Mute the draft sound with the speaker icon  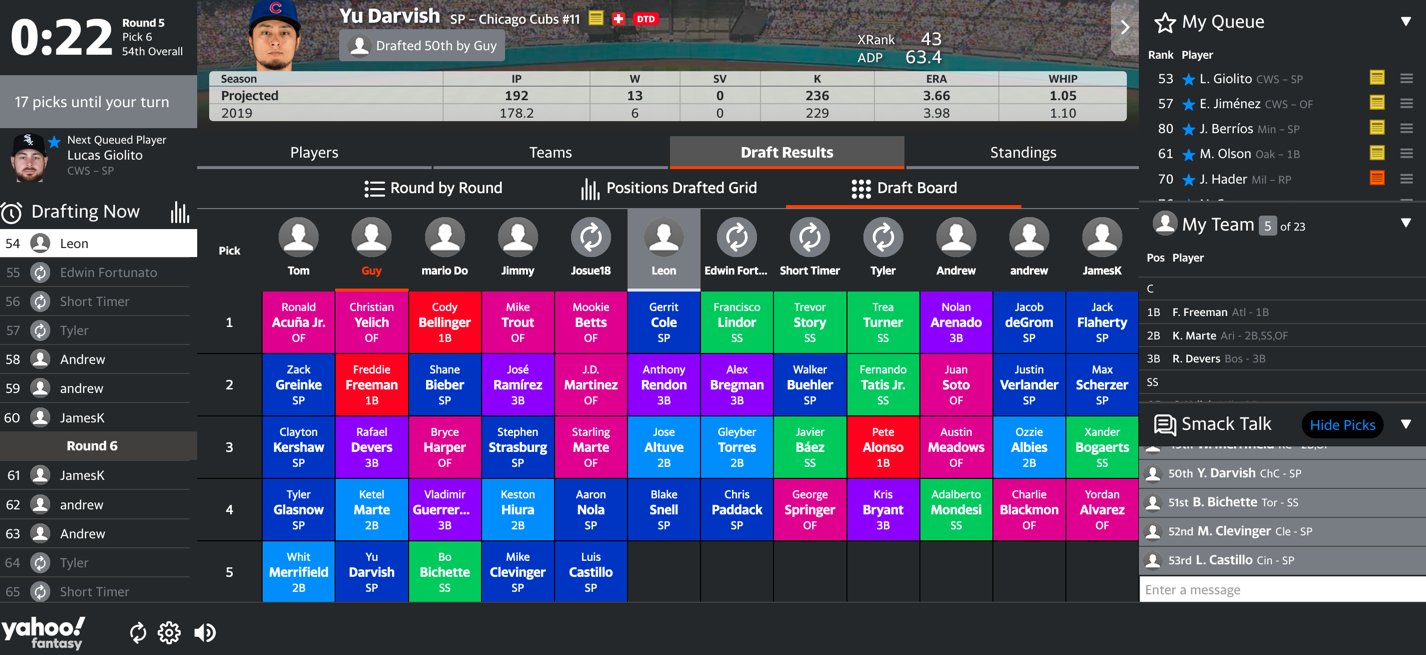pos(205,633)
